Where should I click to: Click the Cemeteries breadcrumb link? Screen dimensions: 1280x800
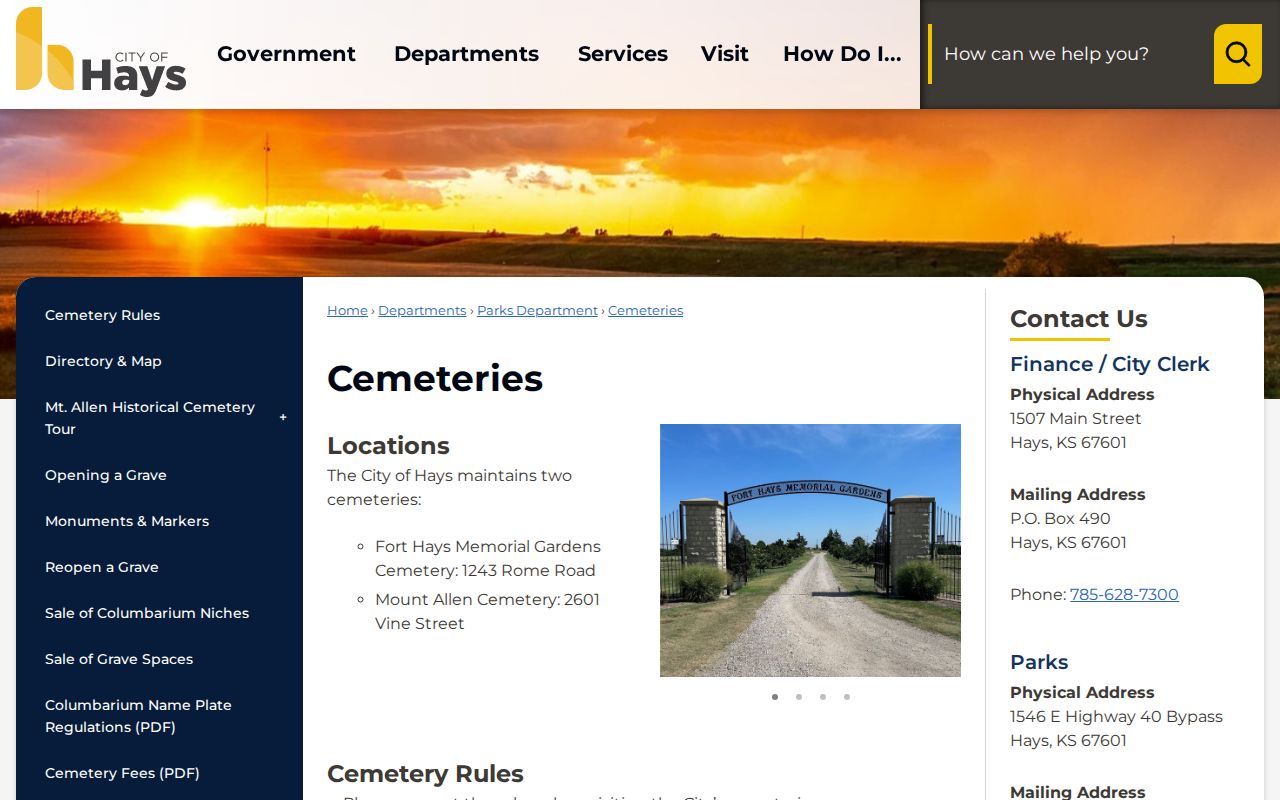click(645, 311)
